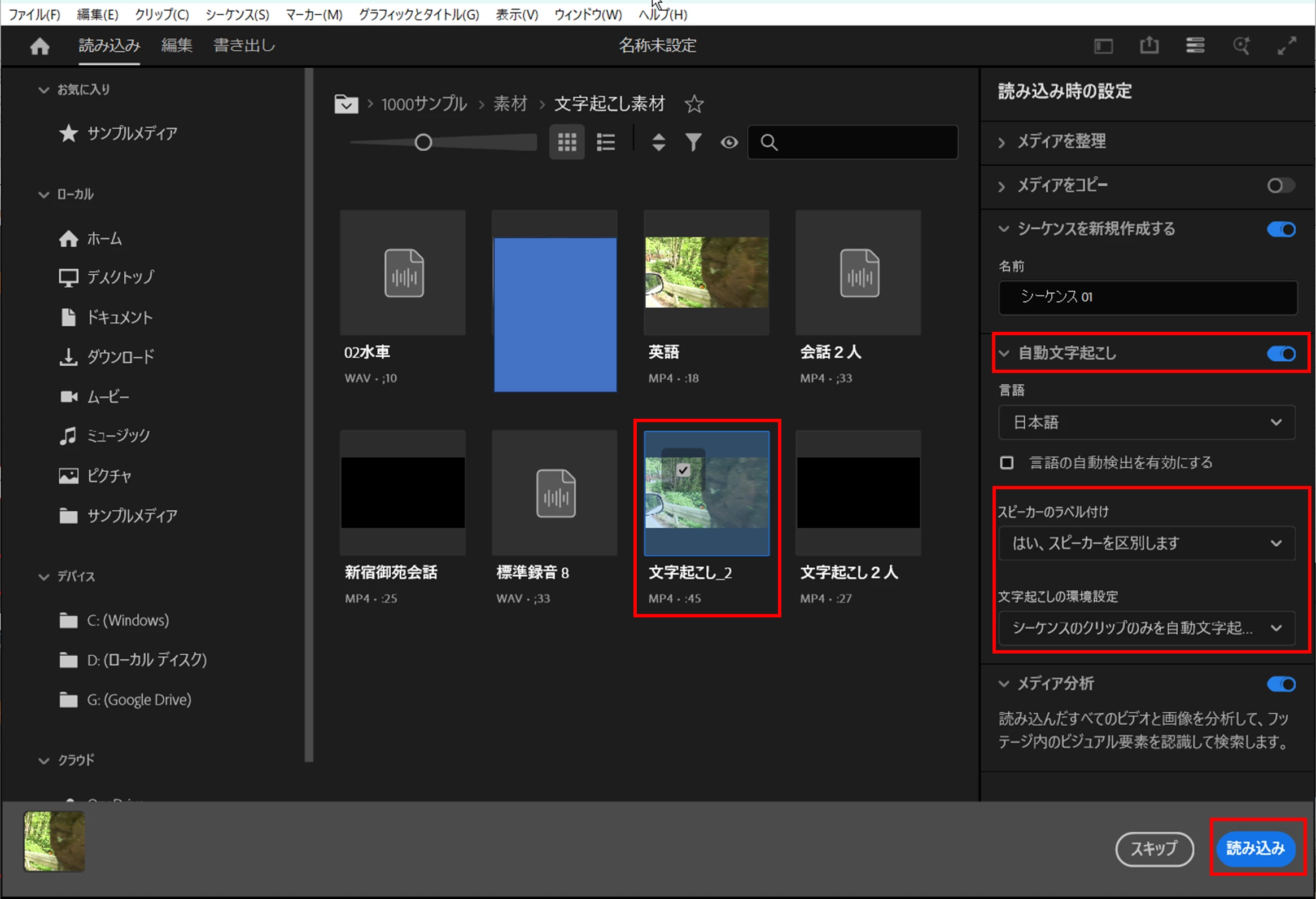Viewport: 1316px width, 899px height.
Task: Click the blue 読み込み button
Action: (1255, 848)
